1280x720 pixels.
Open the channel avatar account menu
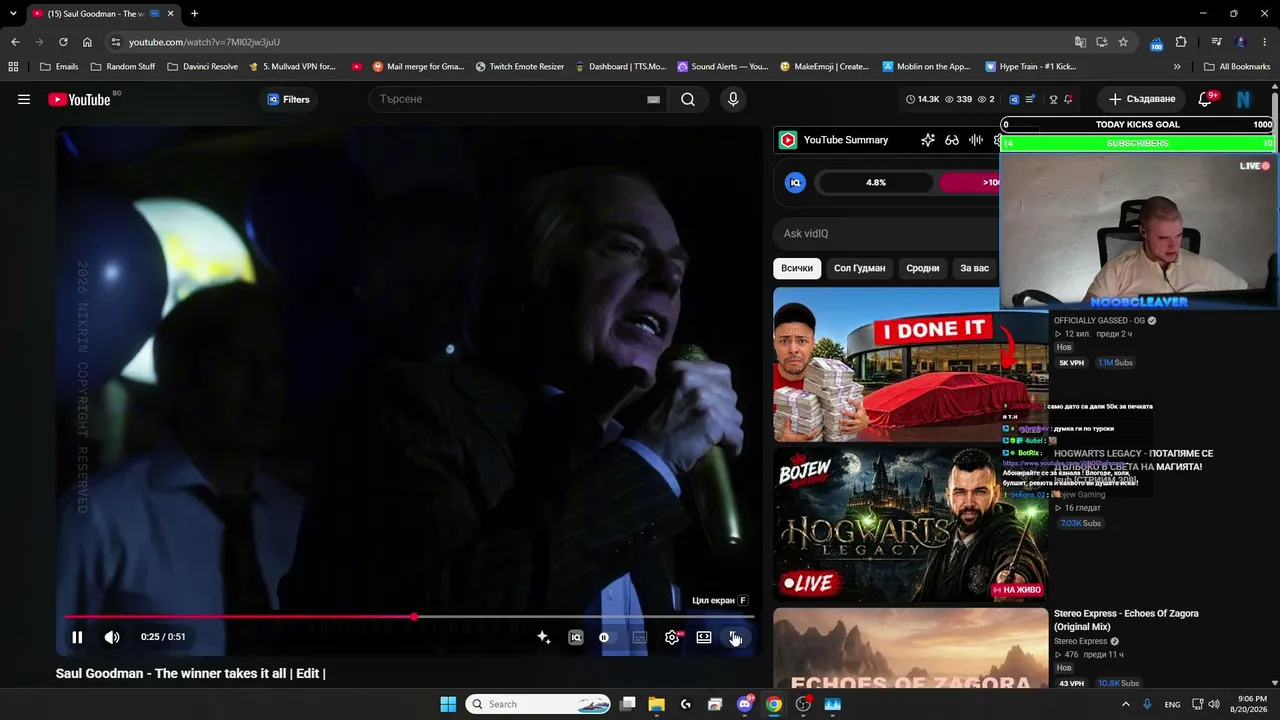(1244, 99)
